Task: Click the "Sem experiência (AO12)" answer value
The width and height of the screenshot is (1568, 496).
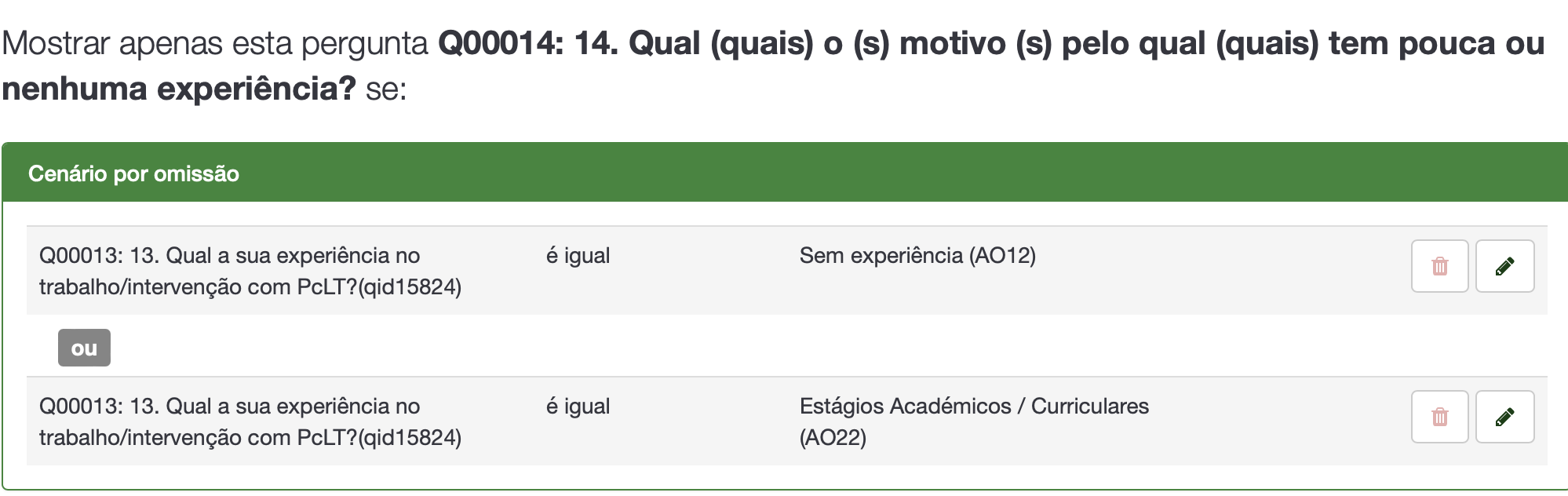Action: click(x=917, y=256)
